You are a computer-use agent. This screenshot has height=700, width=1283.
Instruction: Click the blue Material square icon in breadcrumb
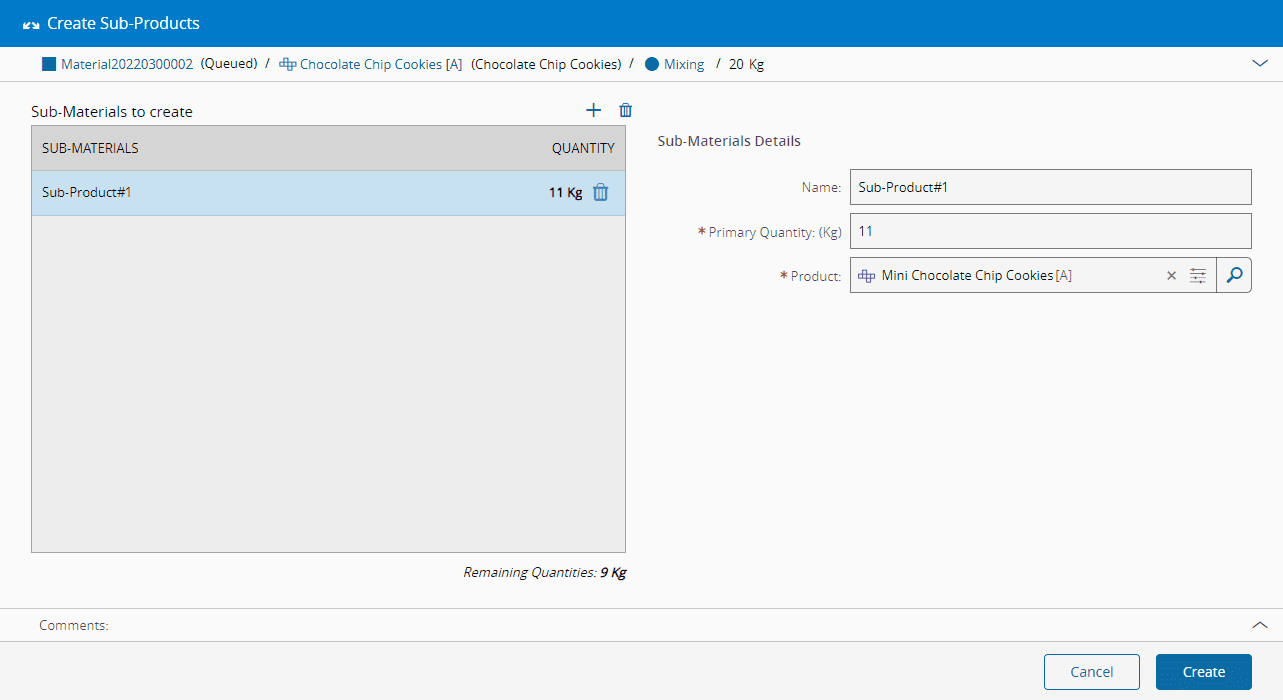click(49, 64)
